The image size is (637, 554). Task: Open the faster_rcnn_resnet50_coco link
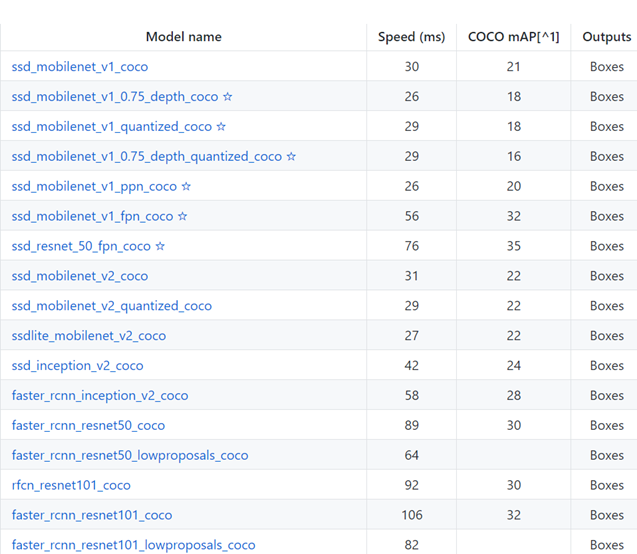click(x=88, y=426)
